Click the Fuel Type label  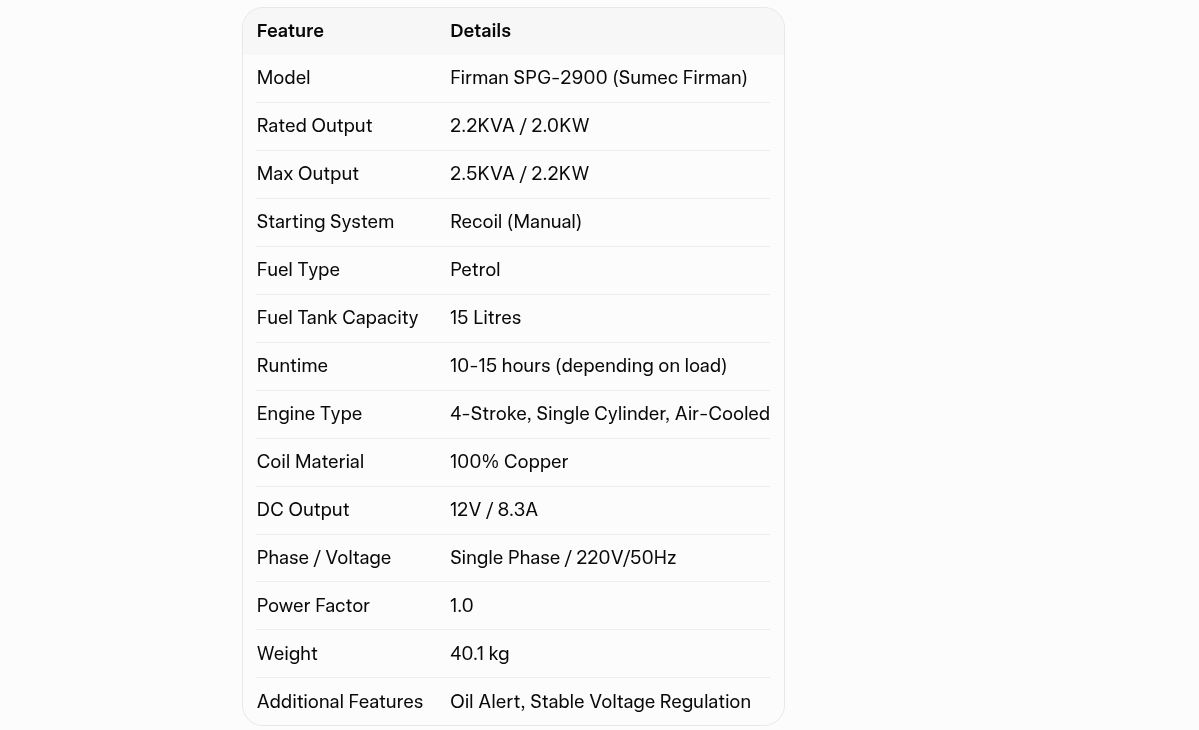[298, 270]
